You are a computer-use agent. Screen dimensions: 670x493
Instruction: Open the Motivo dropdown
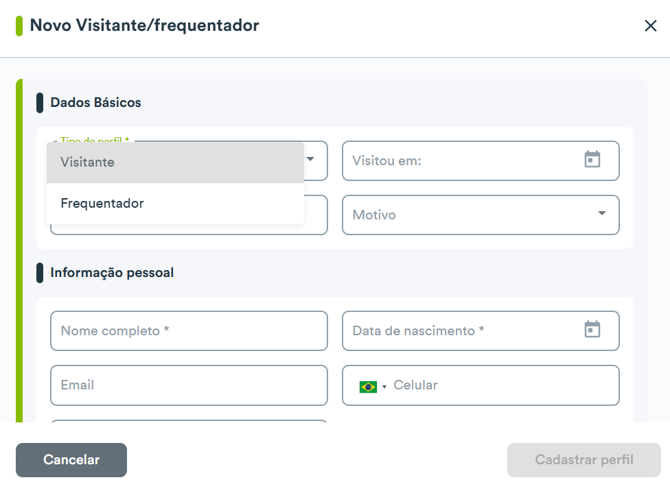click(x=481, y=215)
